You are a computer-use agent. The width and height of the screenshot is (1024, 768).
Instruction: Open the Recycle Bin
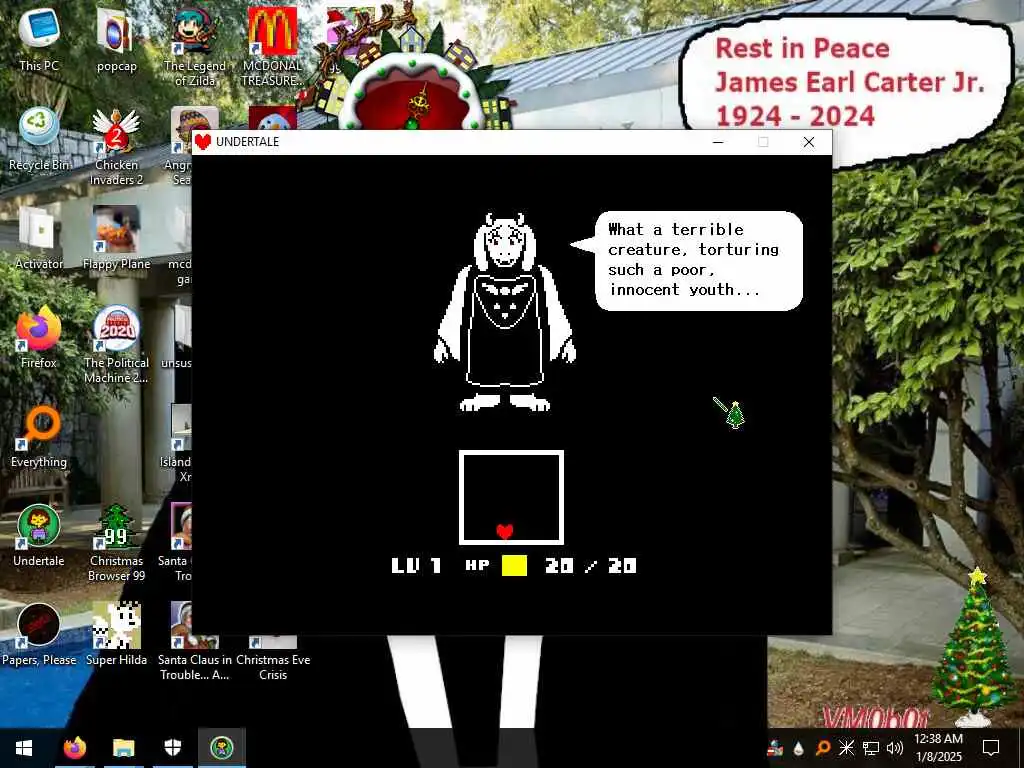tap(39, 138)
